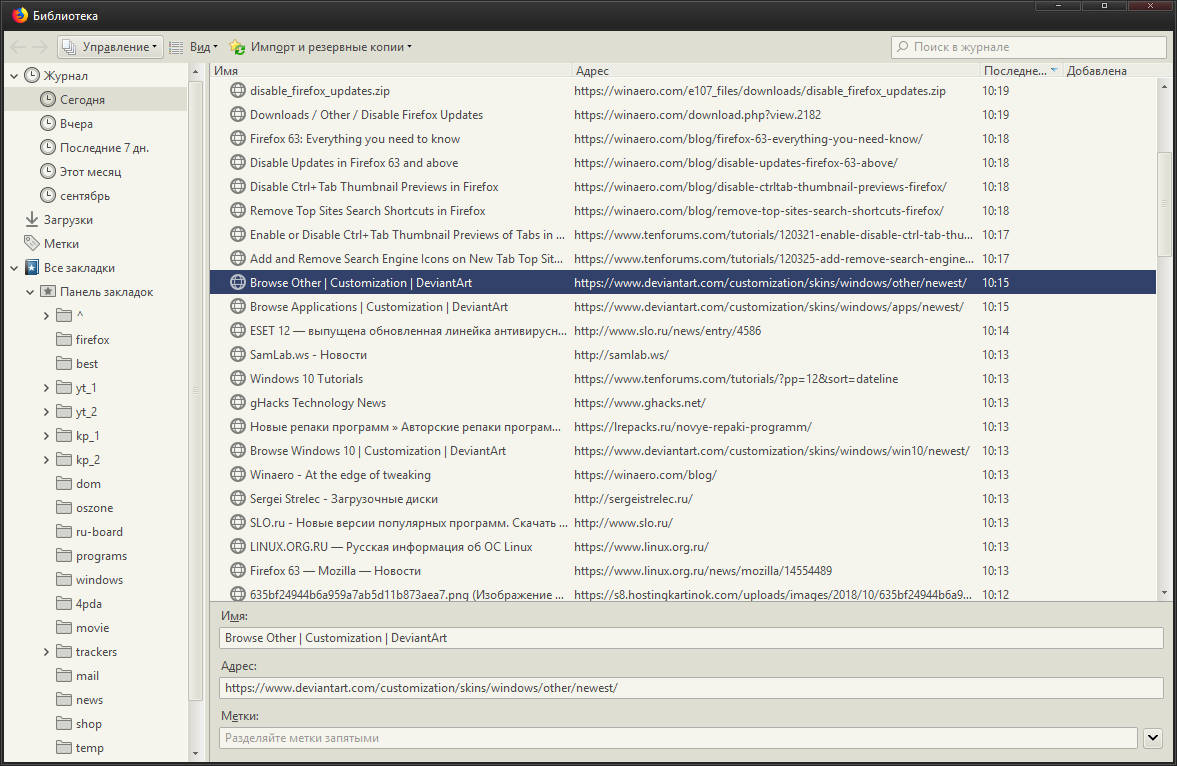The width and height of the screenshot is (1177, 766).
Task: Expand the yt_1 folder
Action: 47,388
